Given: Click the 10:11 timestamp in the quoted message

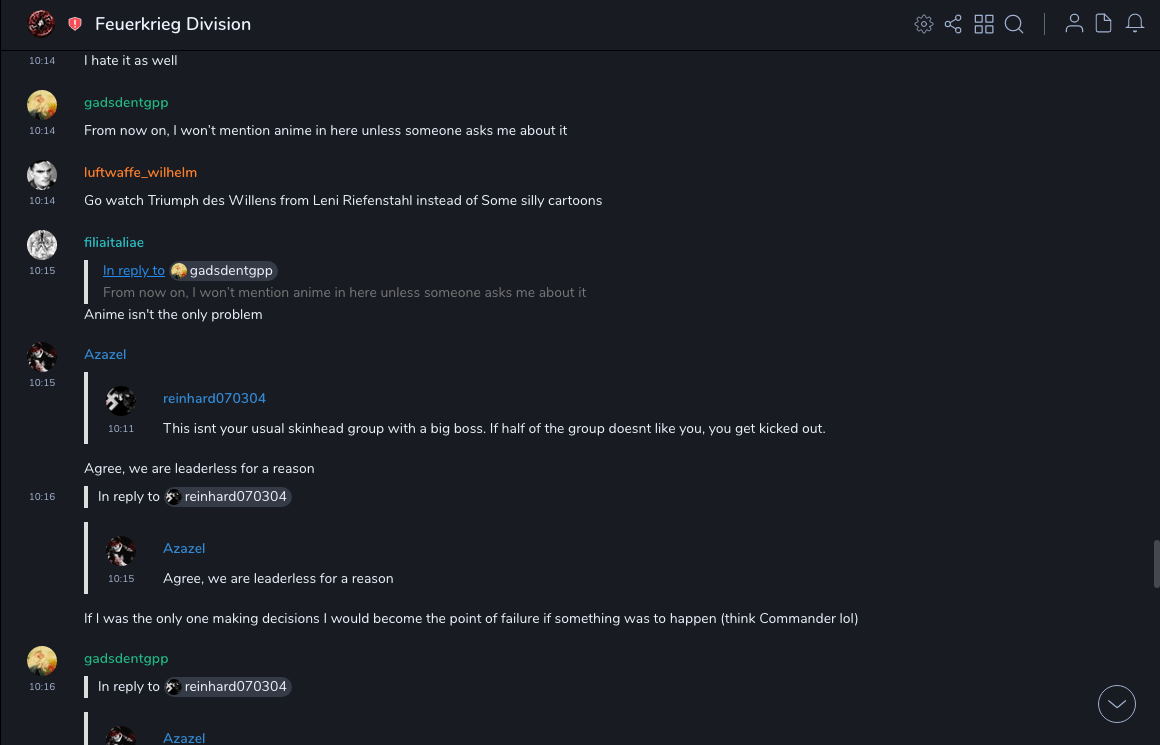Looking at the screenshot, I should click(x=121, y=428).
